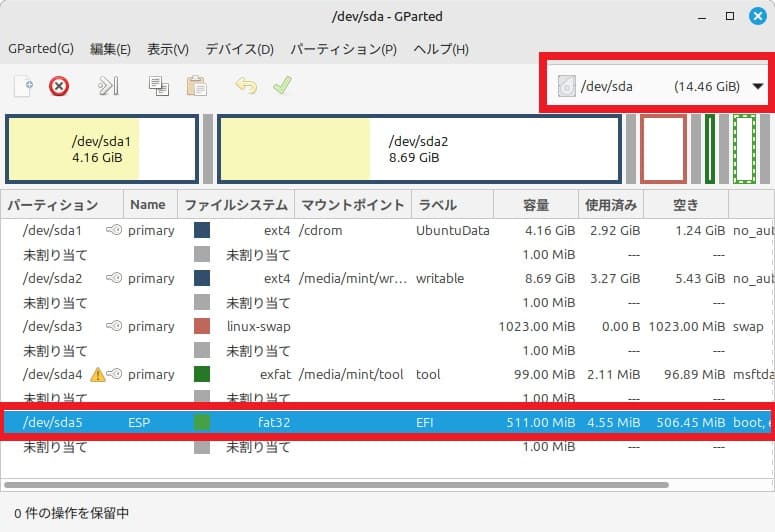
Task: Open the GParted(G) menu
Action: 41,49
